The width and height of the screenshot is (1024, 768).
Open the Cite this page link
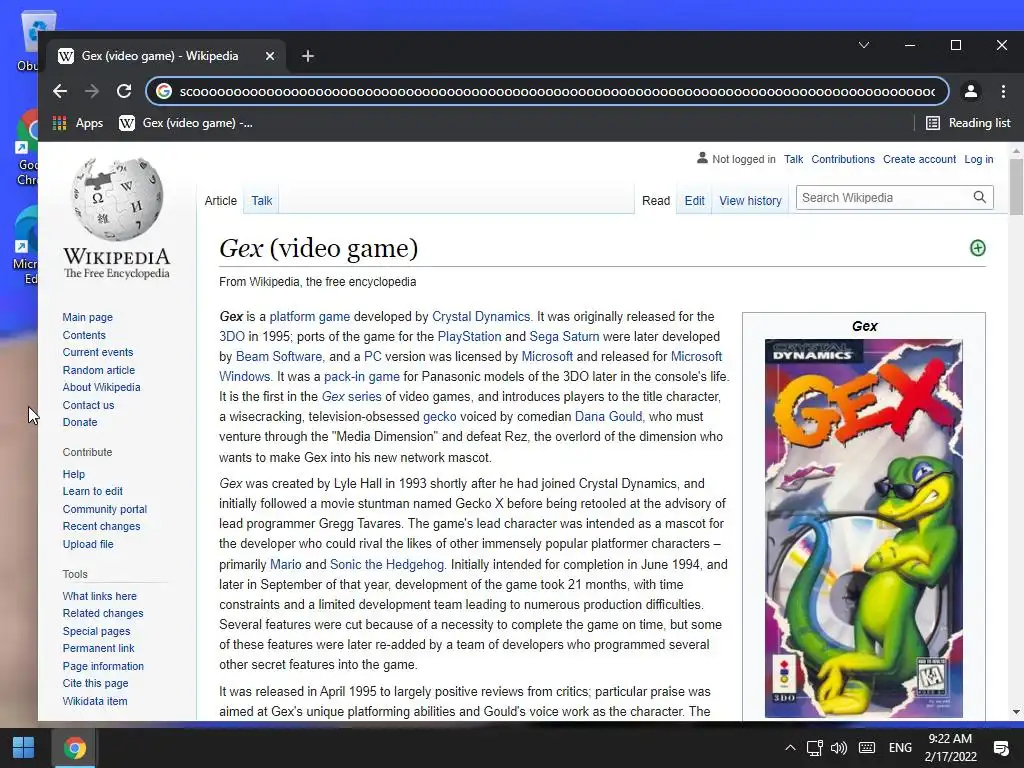click(x=95, y=683)
